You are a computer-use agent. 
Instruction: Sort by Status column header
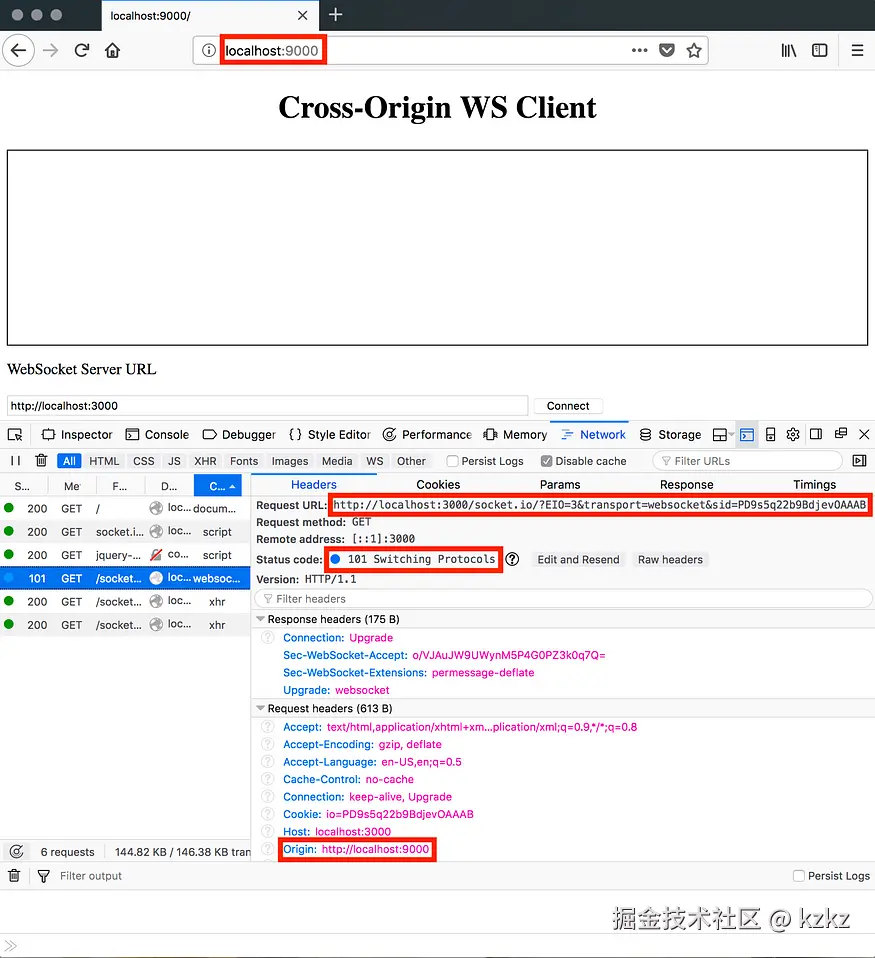tap(23, 486)
